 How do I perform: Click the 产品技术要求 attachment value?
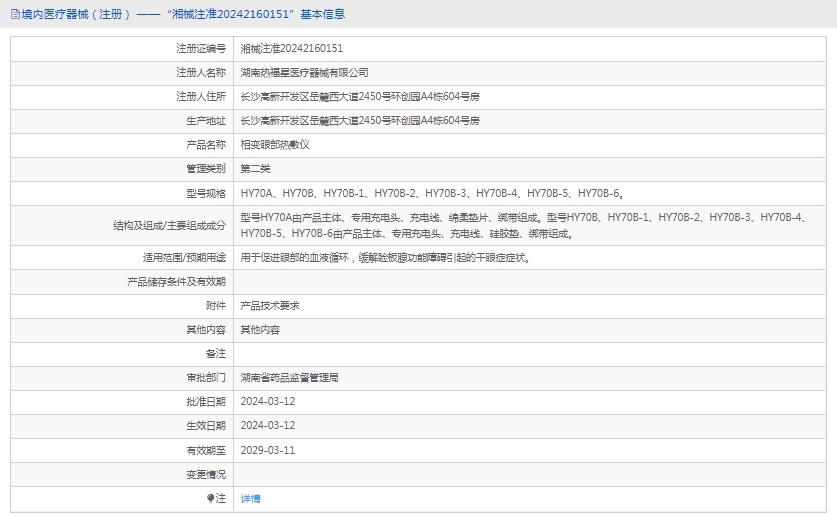[270, 306]
